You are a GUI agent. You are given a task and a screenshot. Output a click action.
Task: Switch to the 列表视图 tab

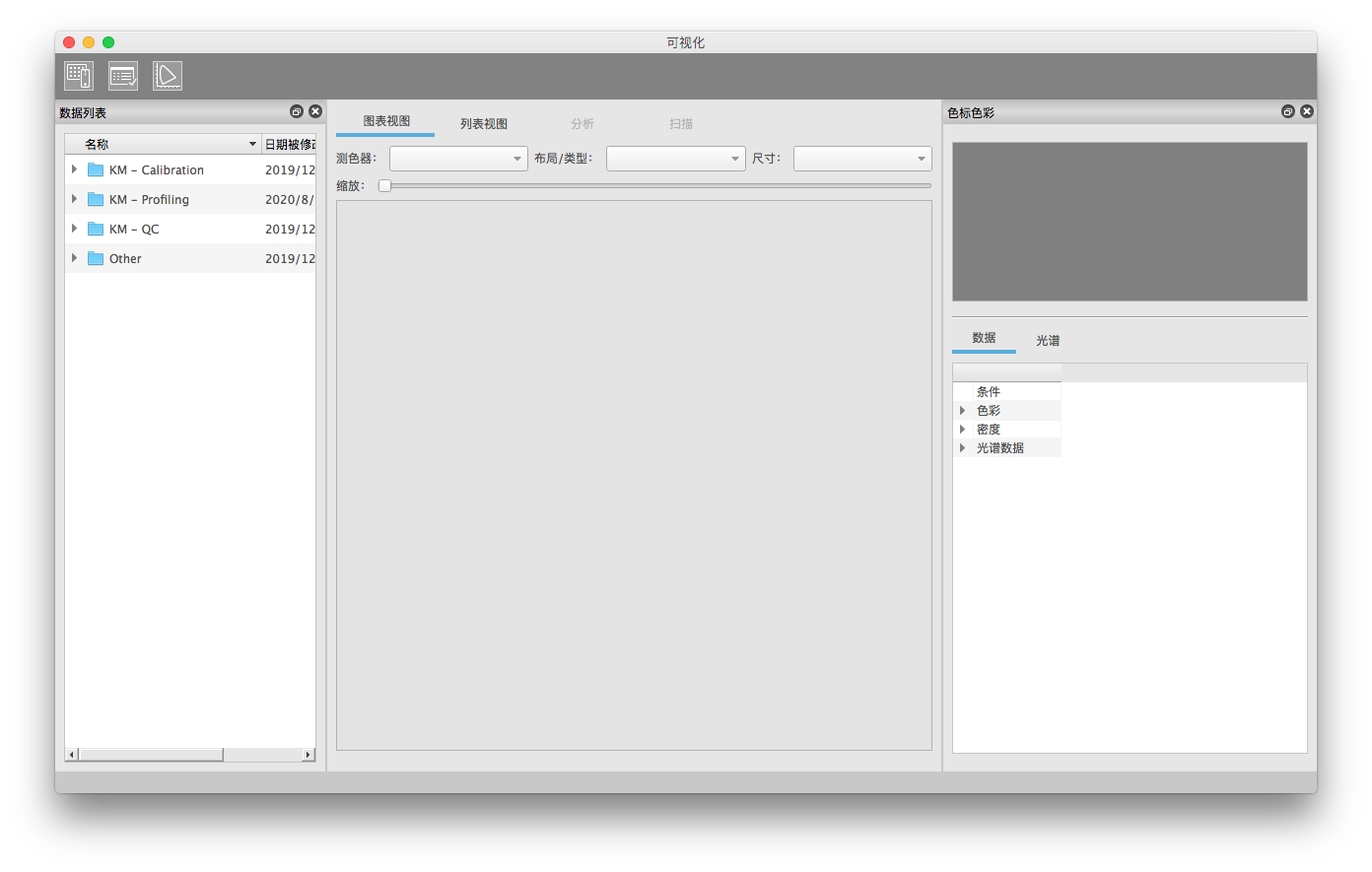point(484,123)
